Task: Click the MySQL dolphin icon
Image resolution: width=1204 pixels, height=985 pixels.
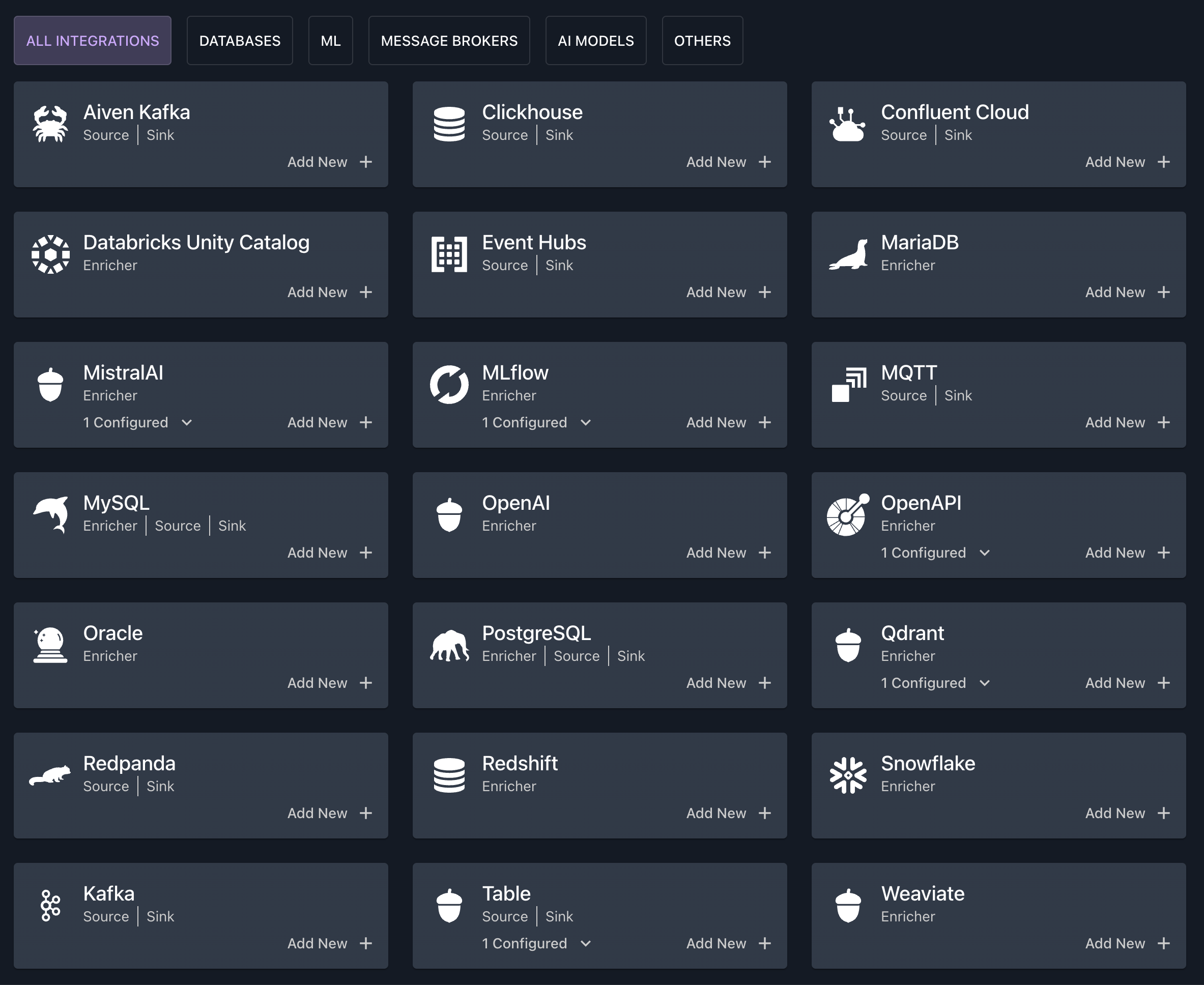Action: coord(50,514)
